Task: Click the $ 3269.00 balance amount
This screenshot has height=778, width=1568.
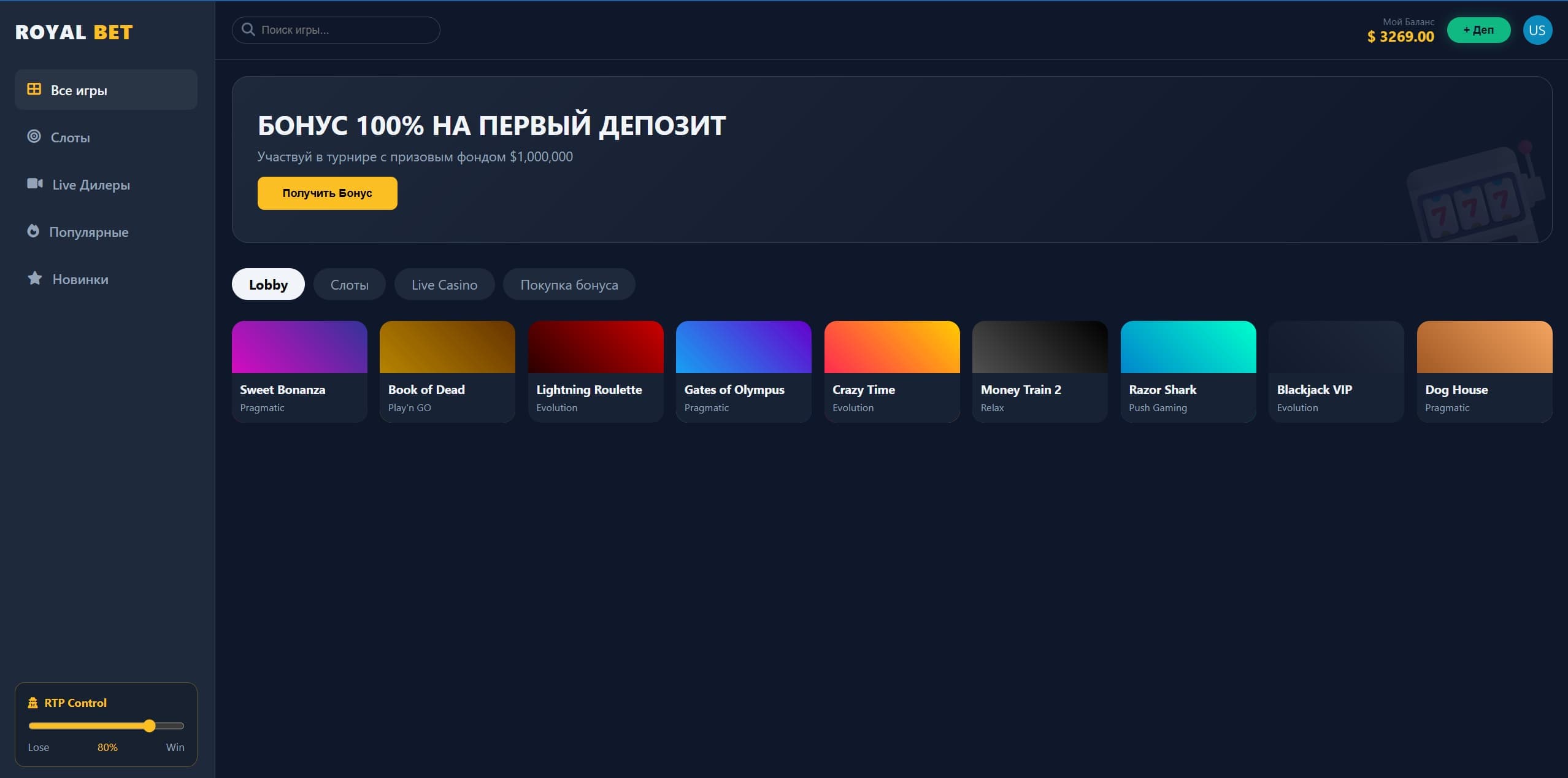Action: click(x=1401, y=37)
